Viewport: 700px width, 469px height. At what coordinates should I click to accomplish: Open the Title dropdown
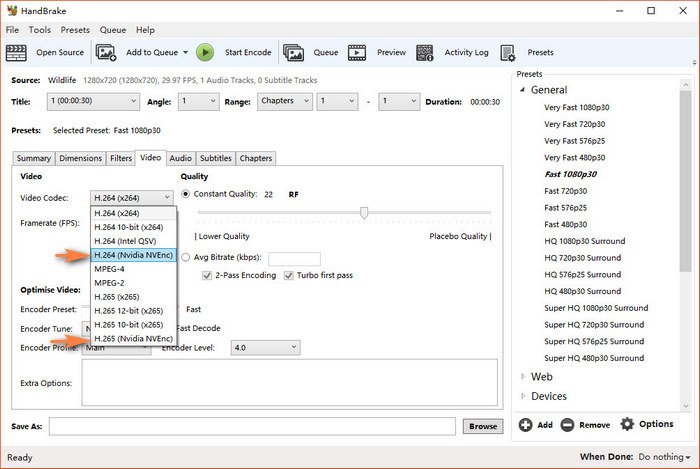[93, 101]
